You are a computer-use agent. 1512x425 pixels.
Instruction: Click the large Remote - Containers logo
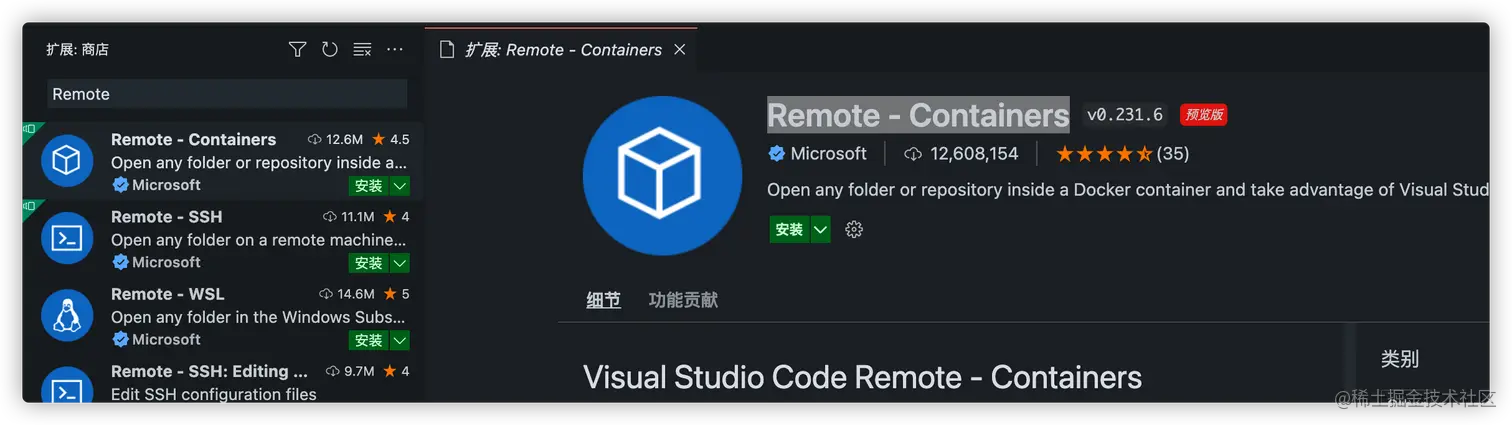[662, 176]
